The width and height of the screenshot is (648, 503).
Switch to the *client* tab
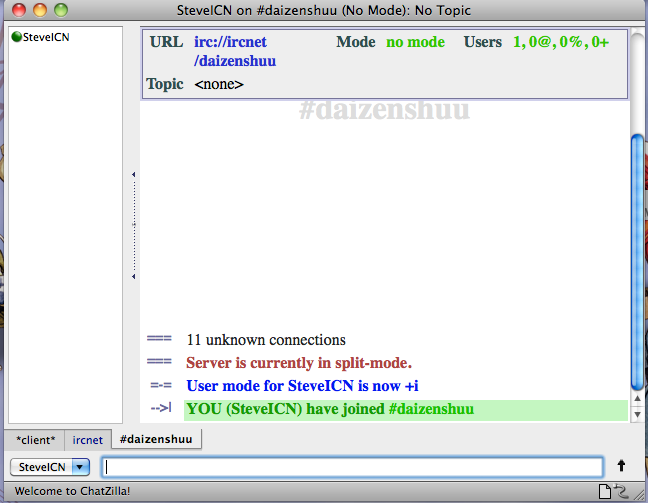tap(35, 440)
